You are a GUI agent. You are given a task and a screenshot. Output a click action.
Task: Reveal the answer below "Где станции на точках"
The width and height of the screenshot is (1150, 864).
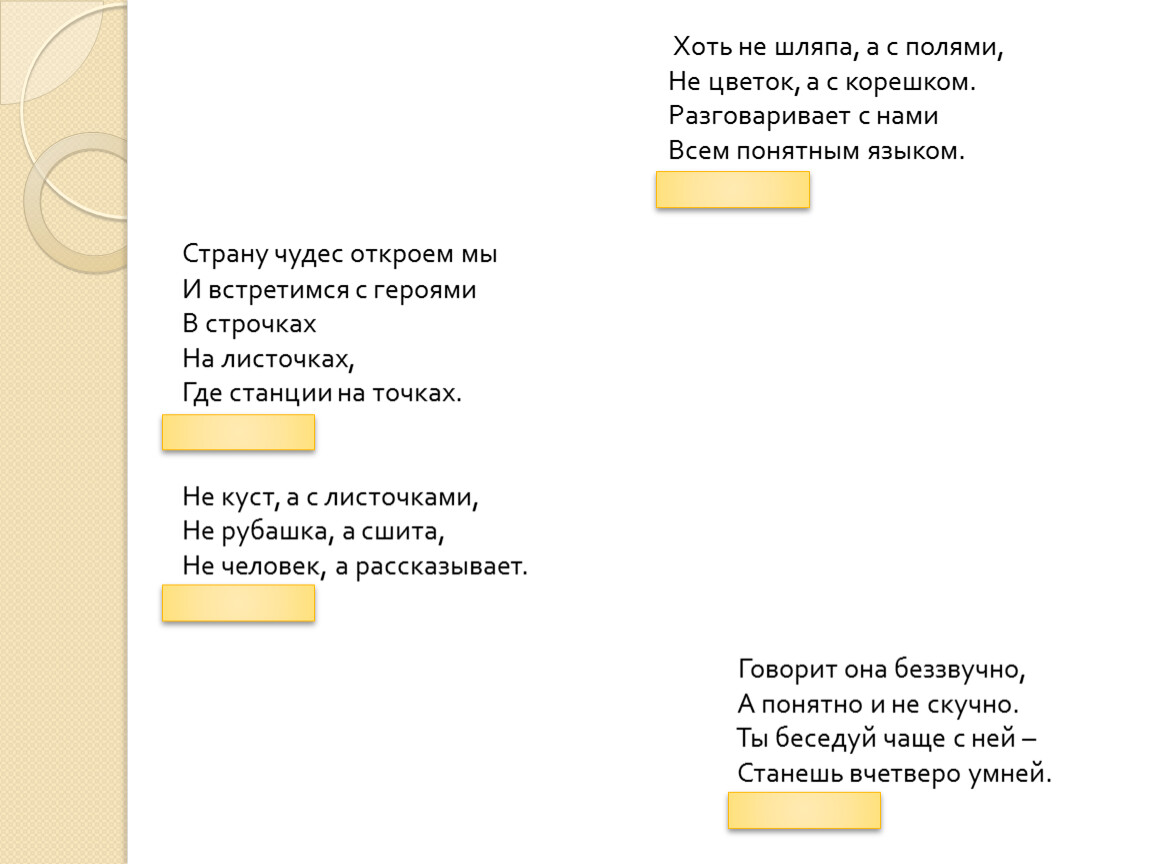(238, 433)
